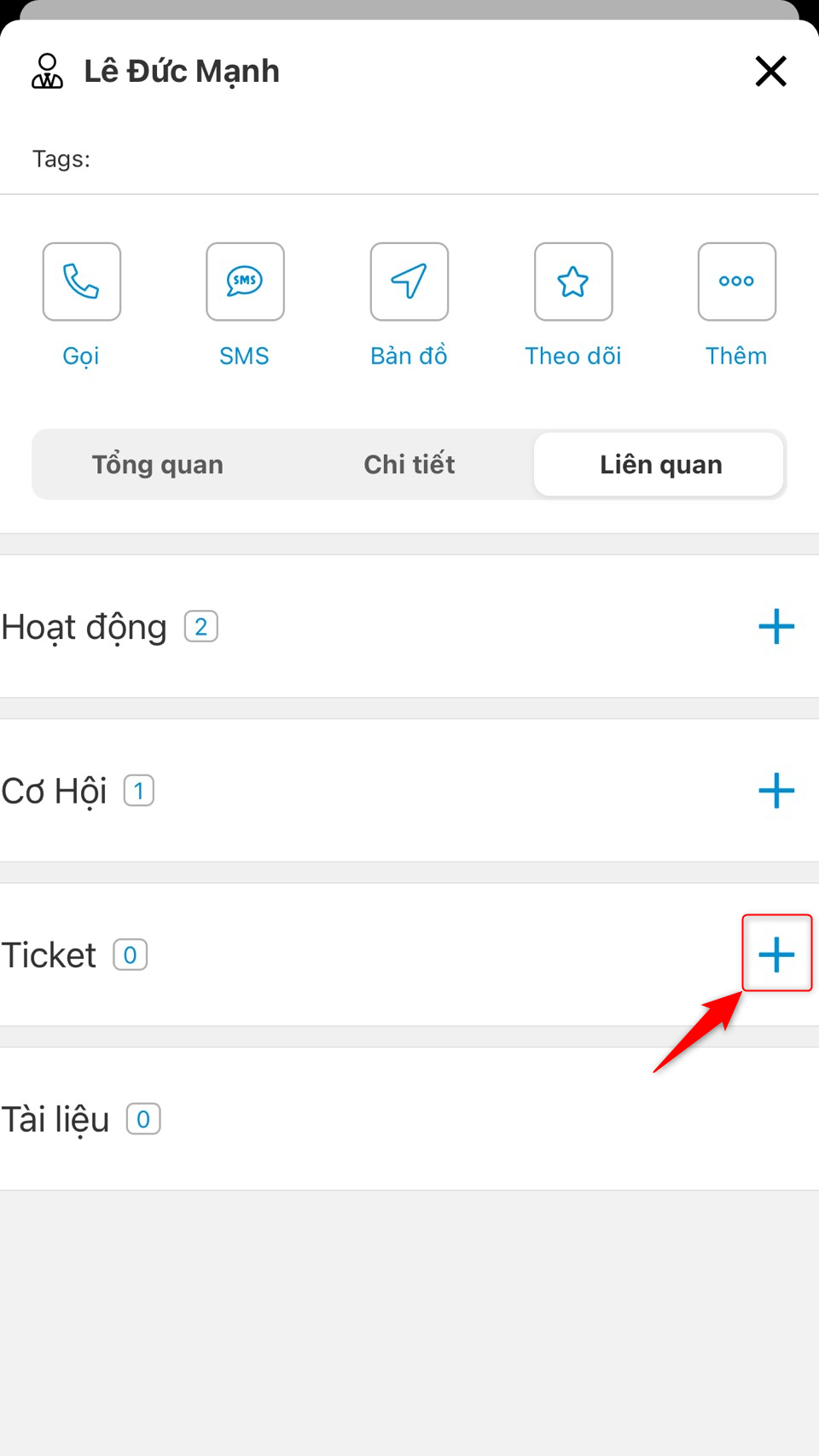Tap the phone call icon
The width and height of the screenshot is (819, 1456).
coord(82,281)
